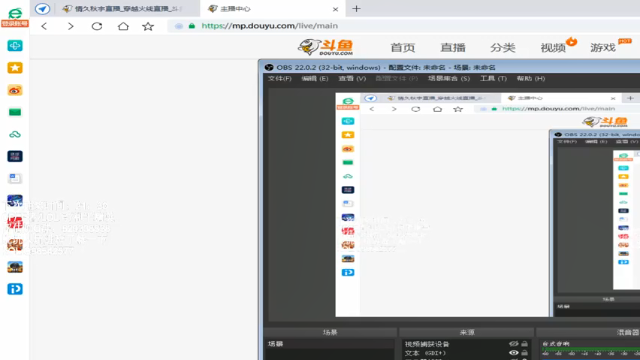The width and height of the screenshot is (640, 360).
Task: Open the browser home page icon
Action: click(123, 26)
